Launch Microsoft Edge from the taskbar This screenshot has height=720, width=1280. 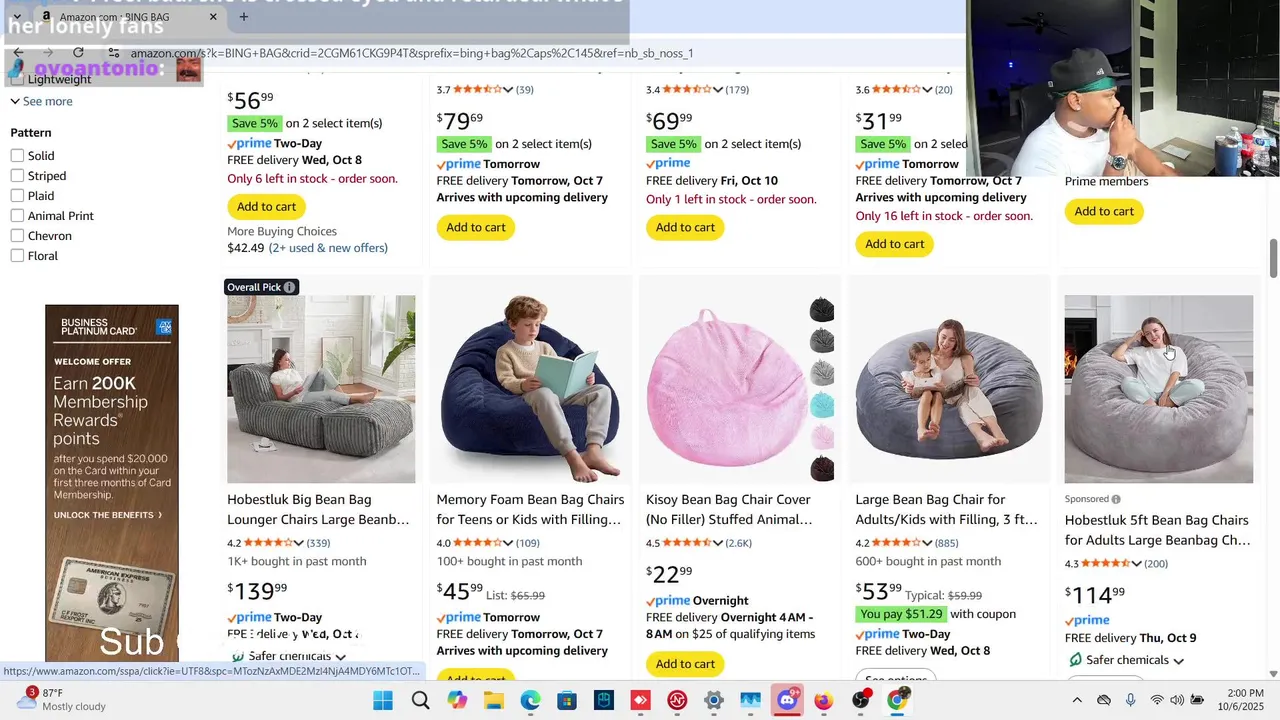click(530, 700)
